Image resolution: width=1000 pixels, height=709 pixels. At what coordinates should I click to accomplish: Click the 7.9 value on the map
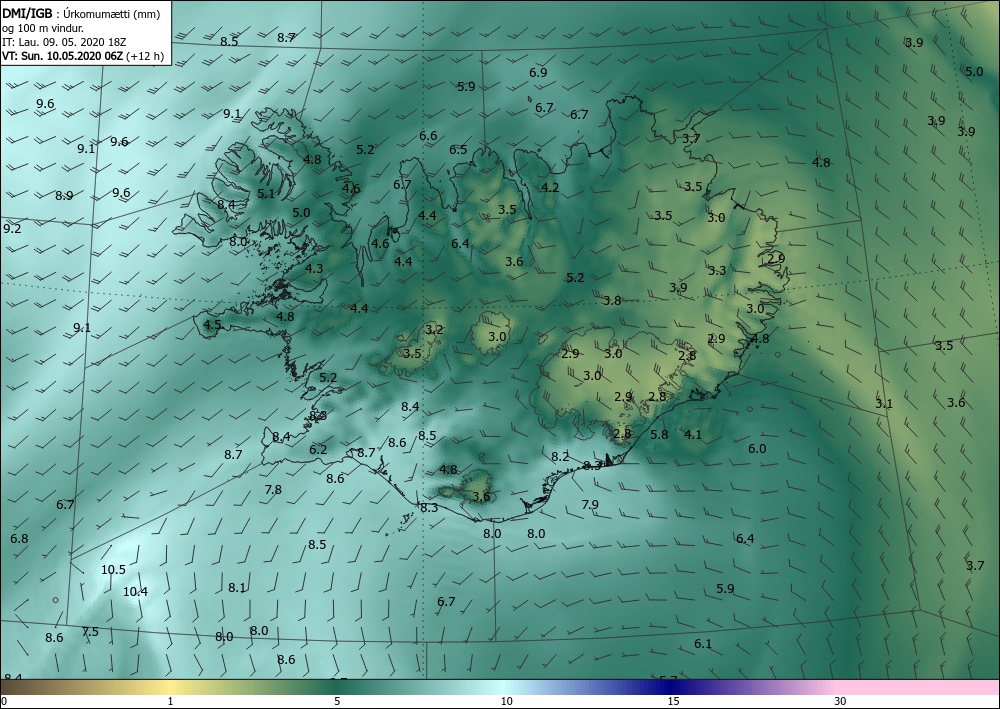click(590, 504)
